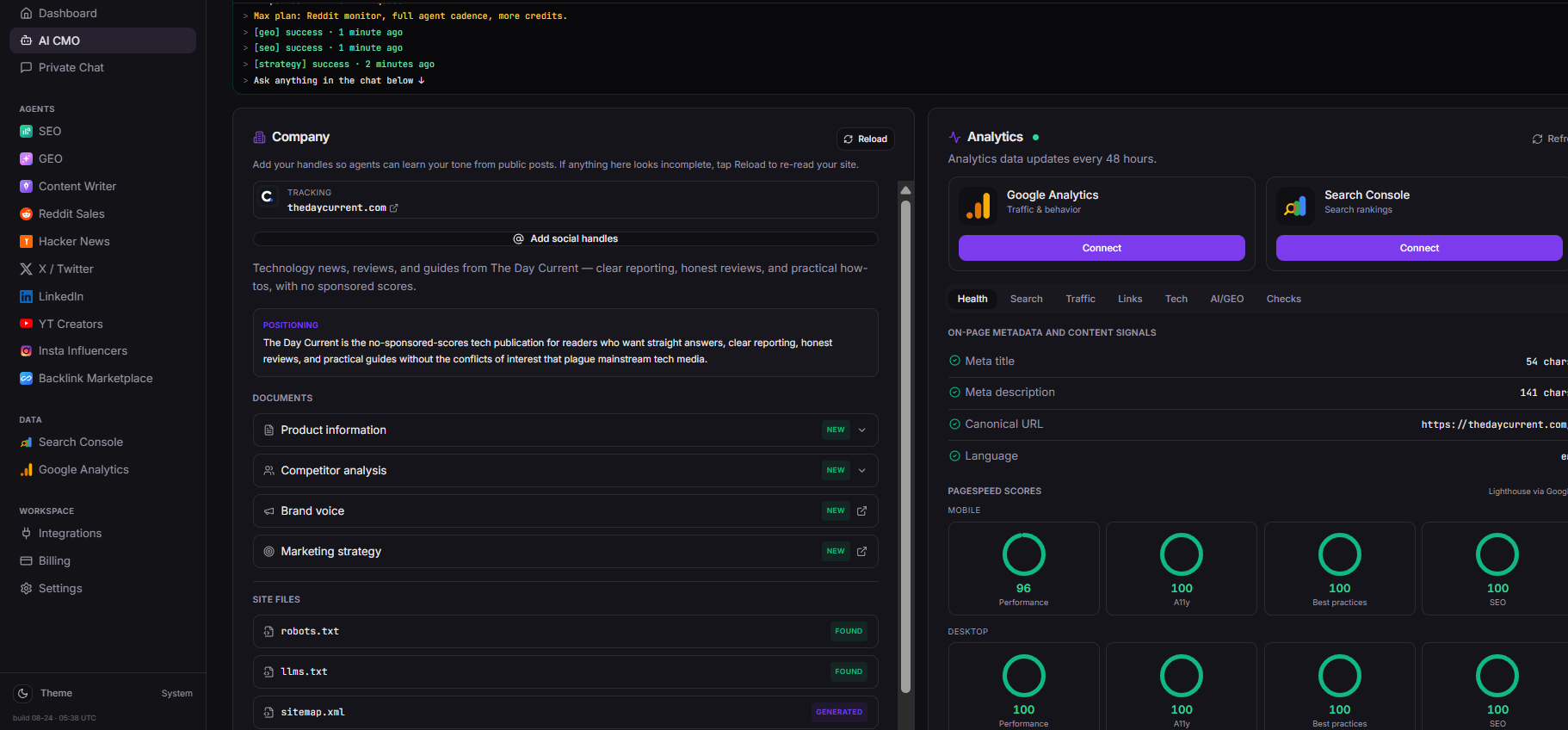
Task: Open external link icon beside thedaycurrent.com
Action: [x=394, y=208]
